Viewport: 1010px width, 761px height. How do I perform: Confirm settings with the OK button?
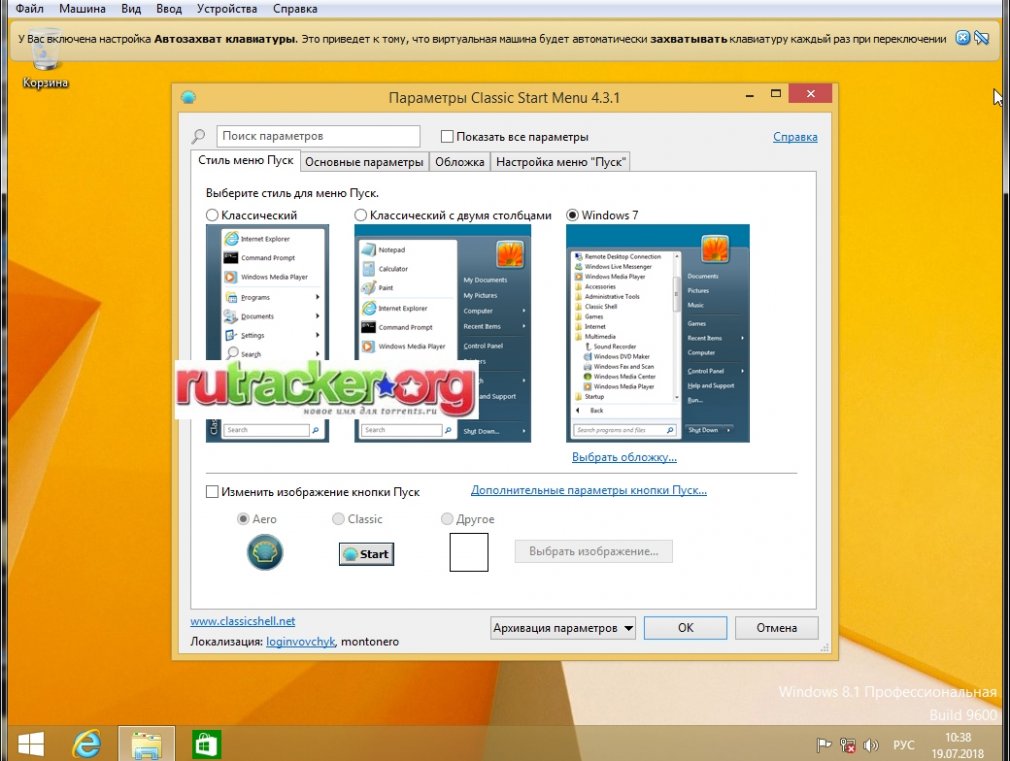point(685,628)
